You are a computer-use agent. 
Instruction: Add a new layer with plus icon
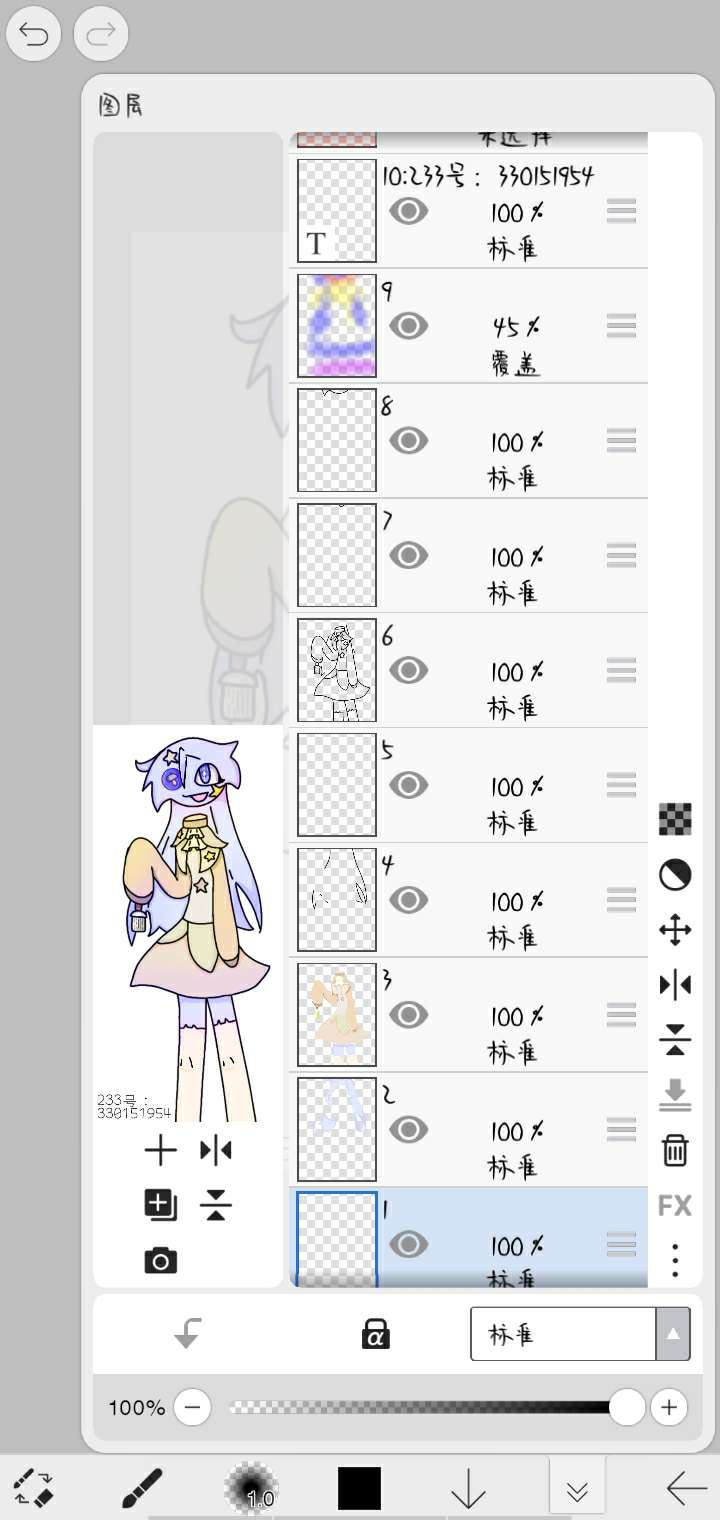(160, 1151)
